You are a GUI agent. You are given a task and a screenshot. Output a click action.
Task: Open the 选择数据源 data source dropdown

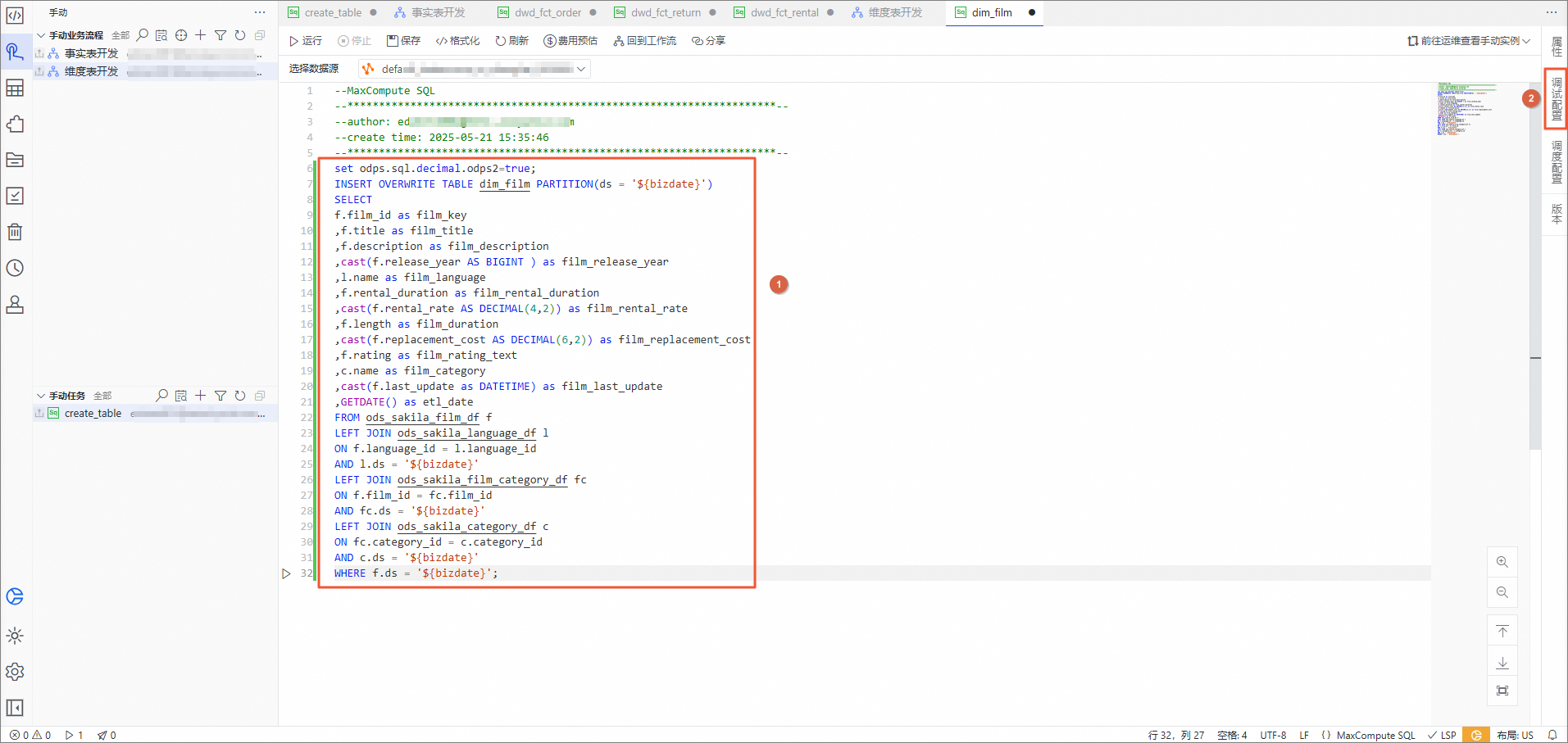(x=475, y=69)
